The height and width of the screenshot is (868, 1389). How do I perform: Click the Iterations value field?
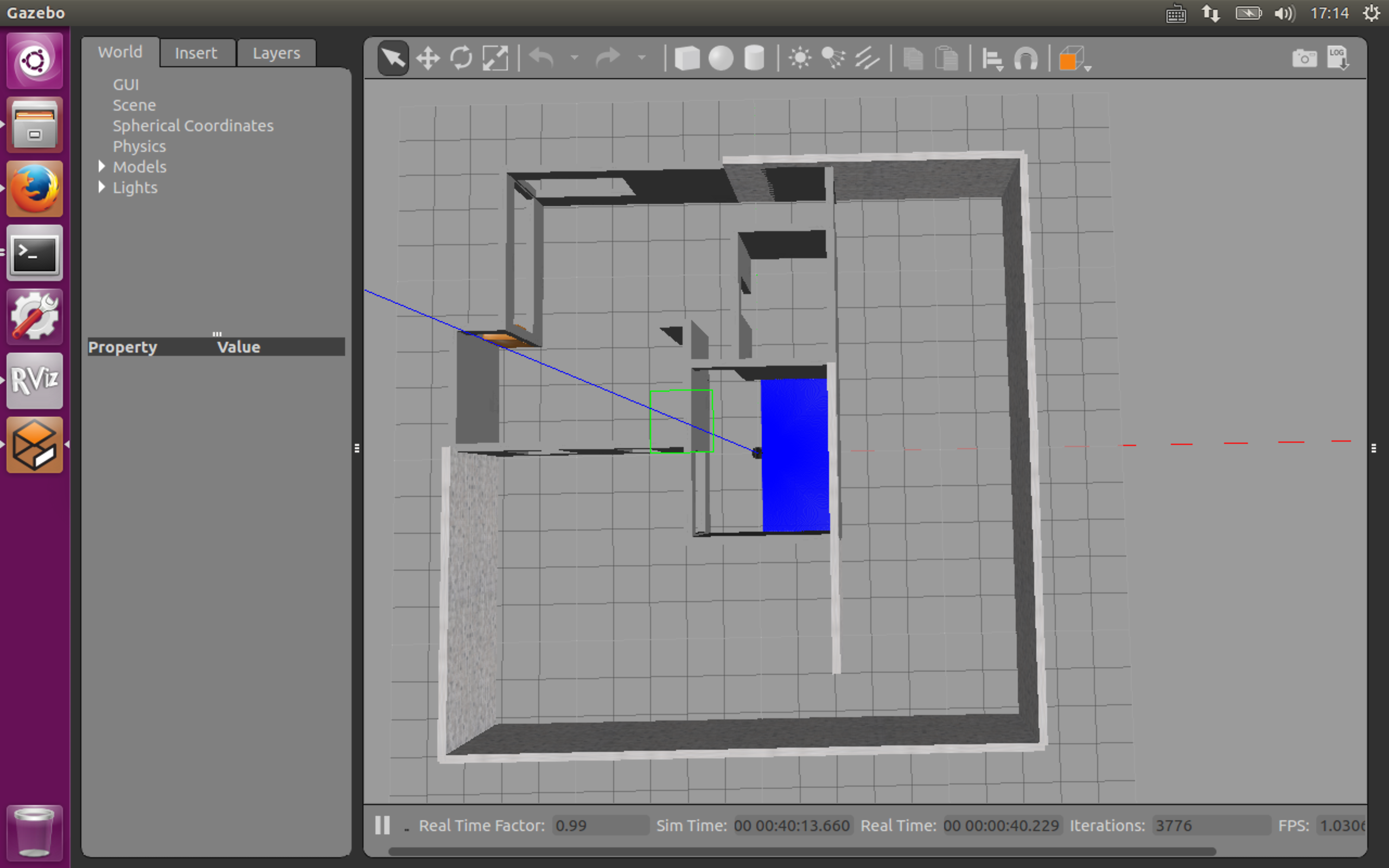1211,826
